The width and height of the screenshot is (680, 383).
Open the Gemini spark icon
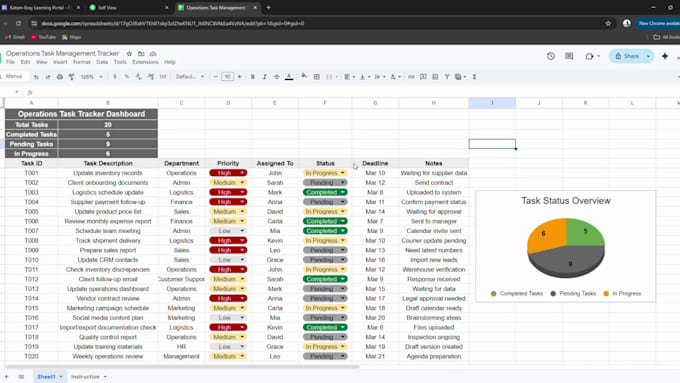(x=664, y=56)
